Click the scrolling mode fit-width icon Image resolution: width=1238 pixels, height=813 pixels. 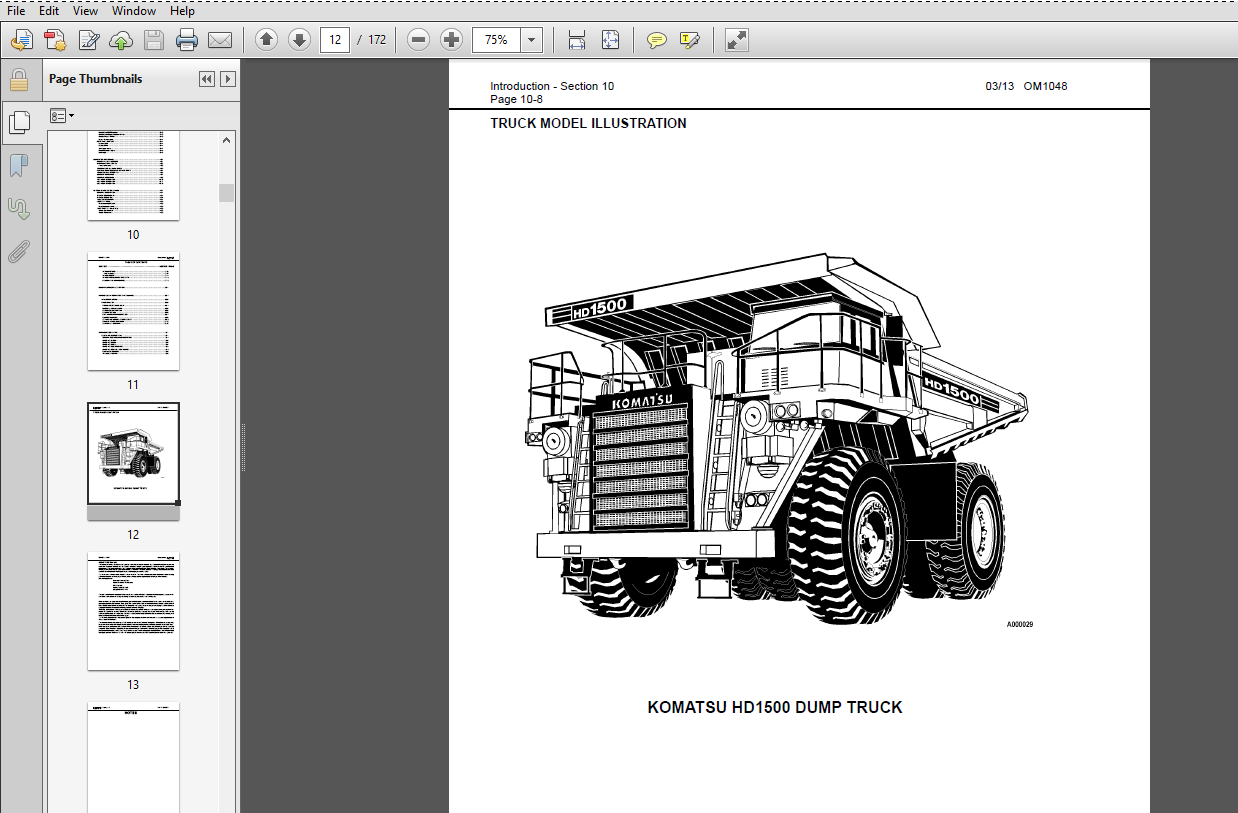577,40
